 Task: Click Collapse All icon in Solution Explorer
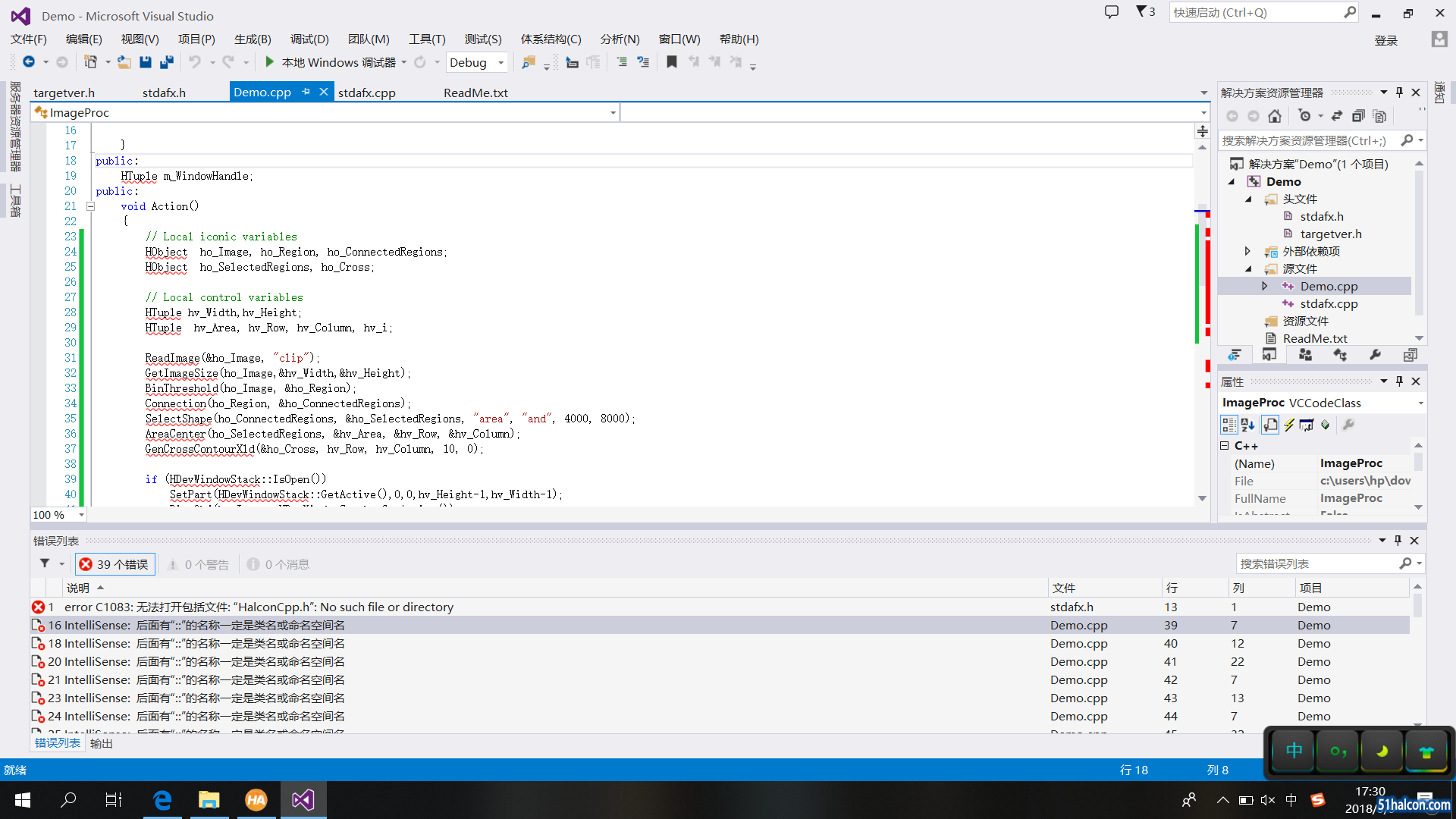click(1358, 116)
